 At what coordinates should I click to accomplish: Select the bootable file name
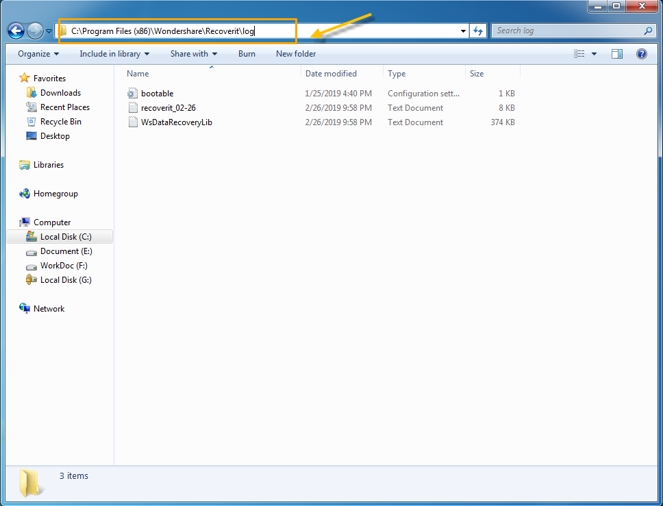click(x=157, y=93)
